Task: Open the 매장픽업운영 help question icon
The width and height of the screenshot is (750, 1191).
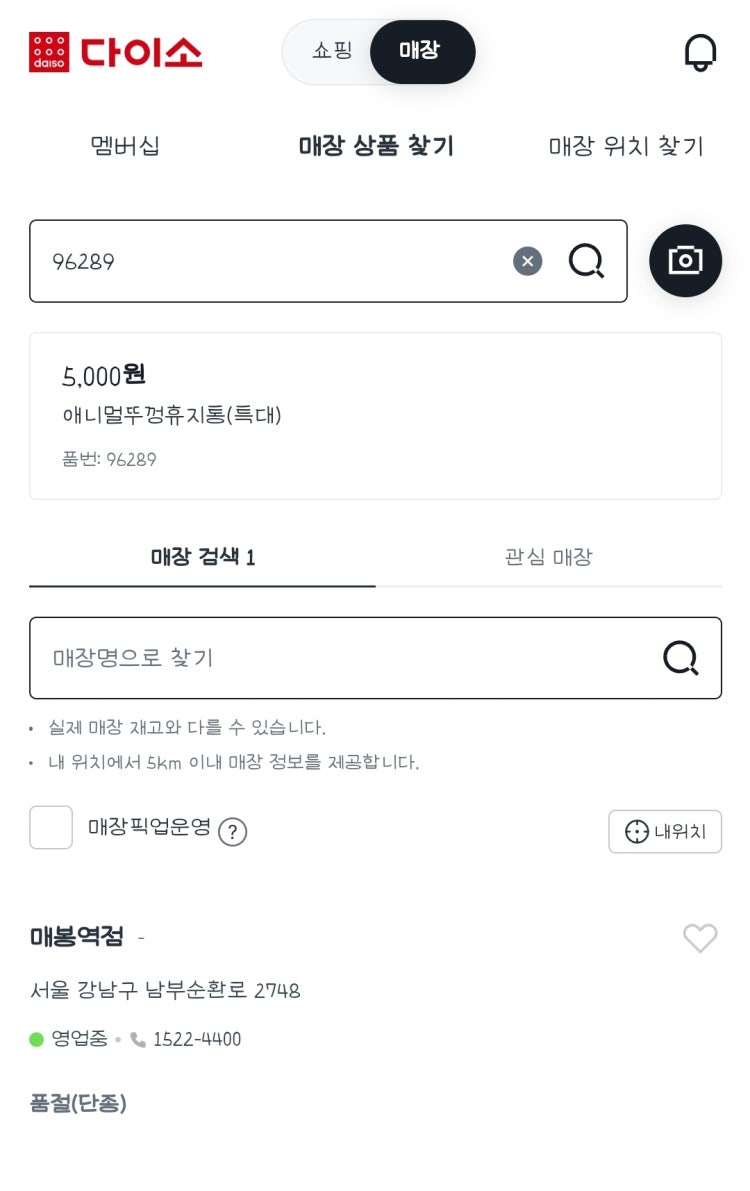Action: coord(233,832)
